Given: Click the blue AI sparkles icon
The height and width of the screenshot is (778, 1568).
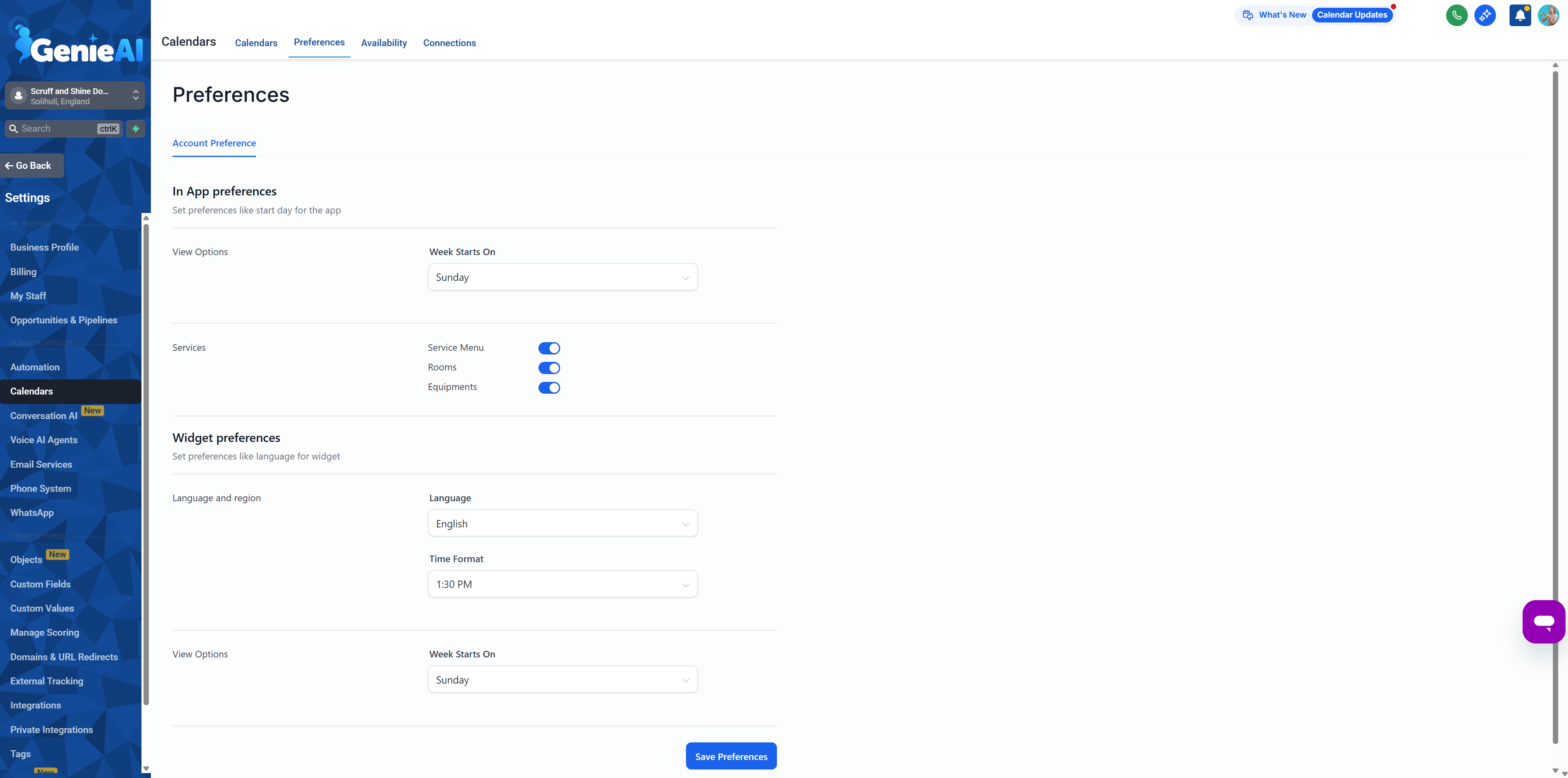Looking at the screenshot, I should (1485, 15).
